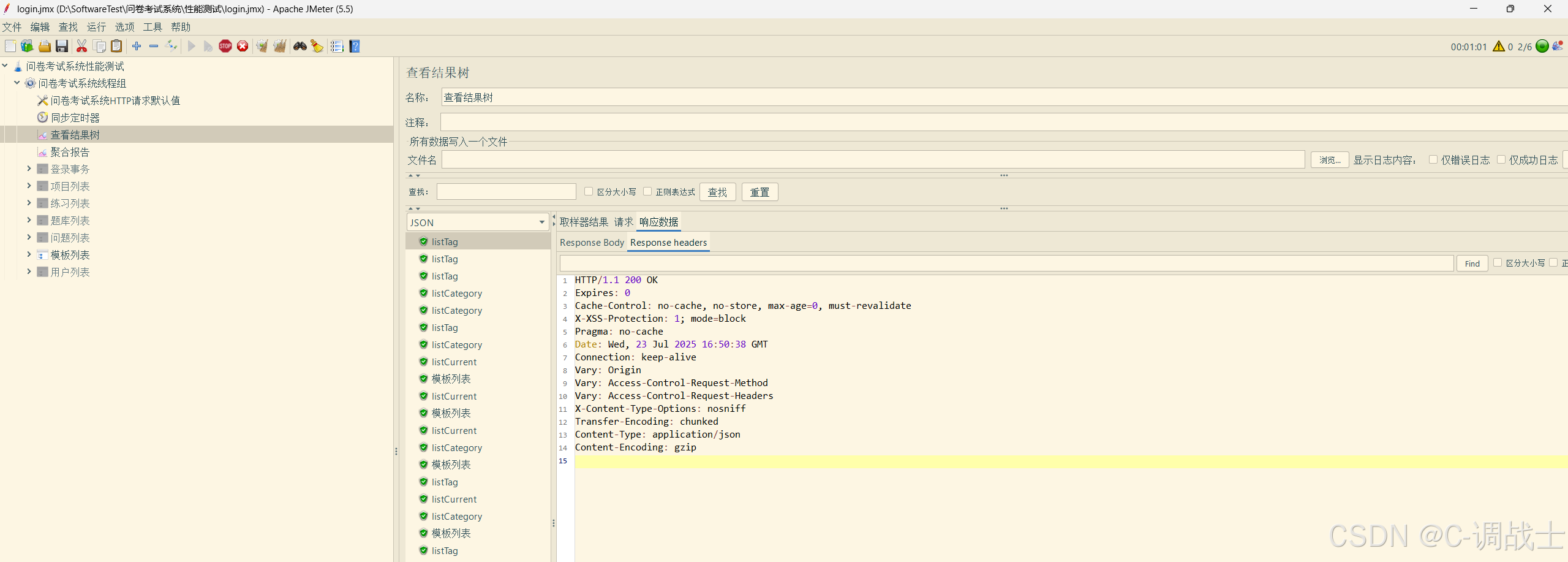Click the green running status indicator
Screen dimensions: 1568x562
(1542, 47)
